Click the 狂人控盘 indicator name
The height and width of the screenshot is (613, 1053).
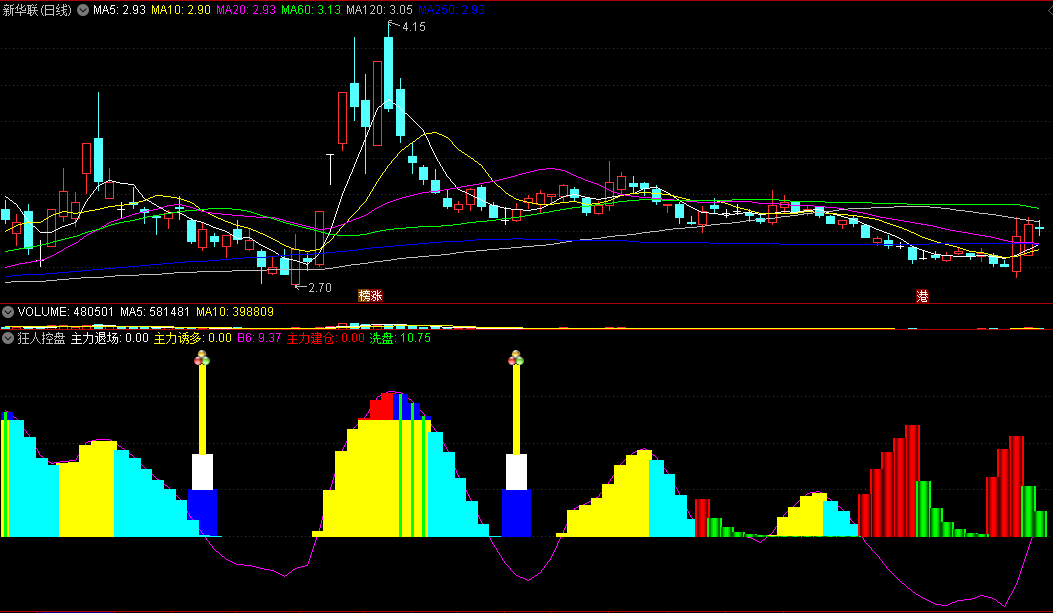[42, 338]
